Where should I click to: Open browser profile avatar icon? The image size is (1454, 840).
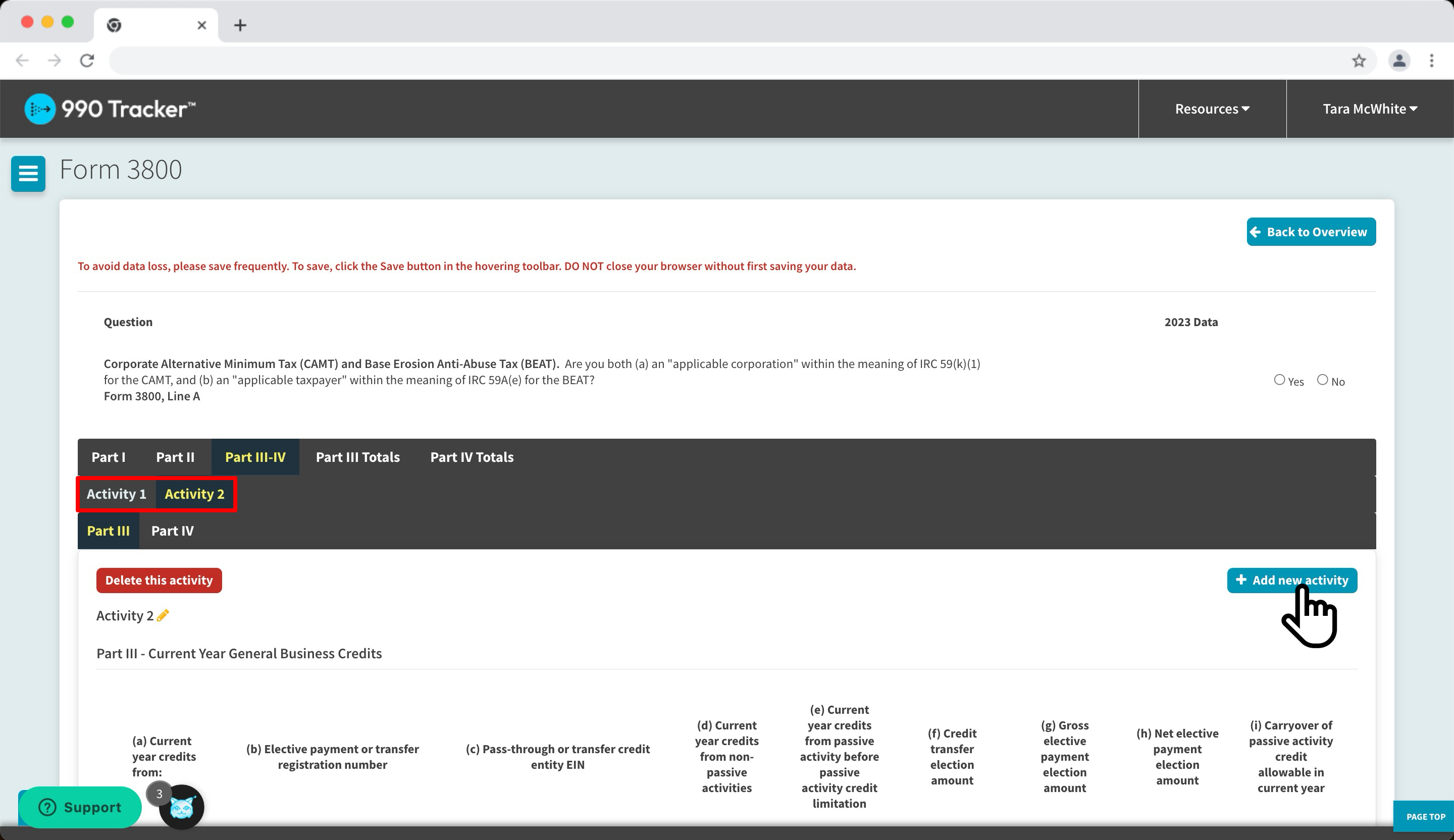tap(1398, 61)
